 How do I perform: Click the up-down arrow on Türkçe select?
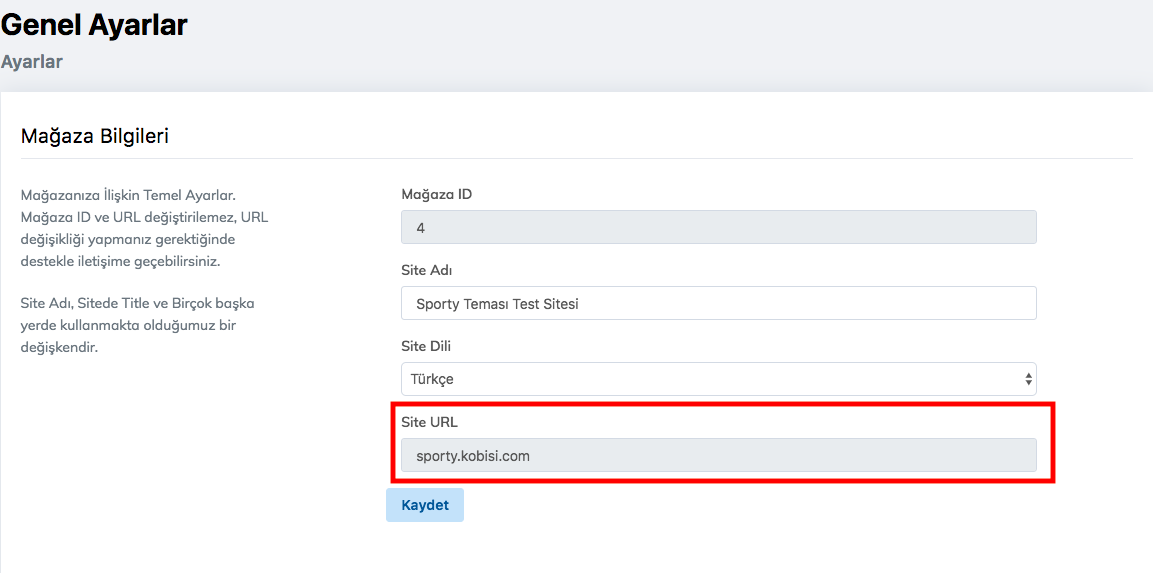1028,379
